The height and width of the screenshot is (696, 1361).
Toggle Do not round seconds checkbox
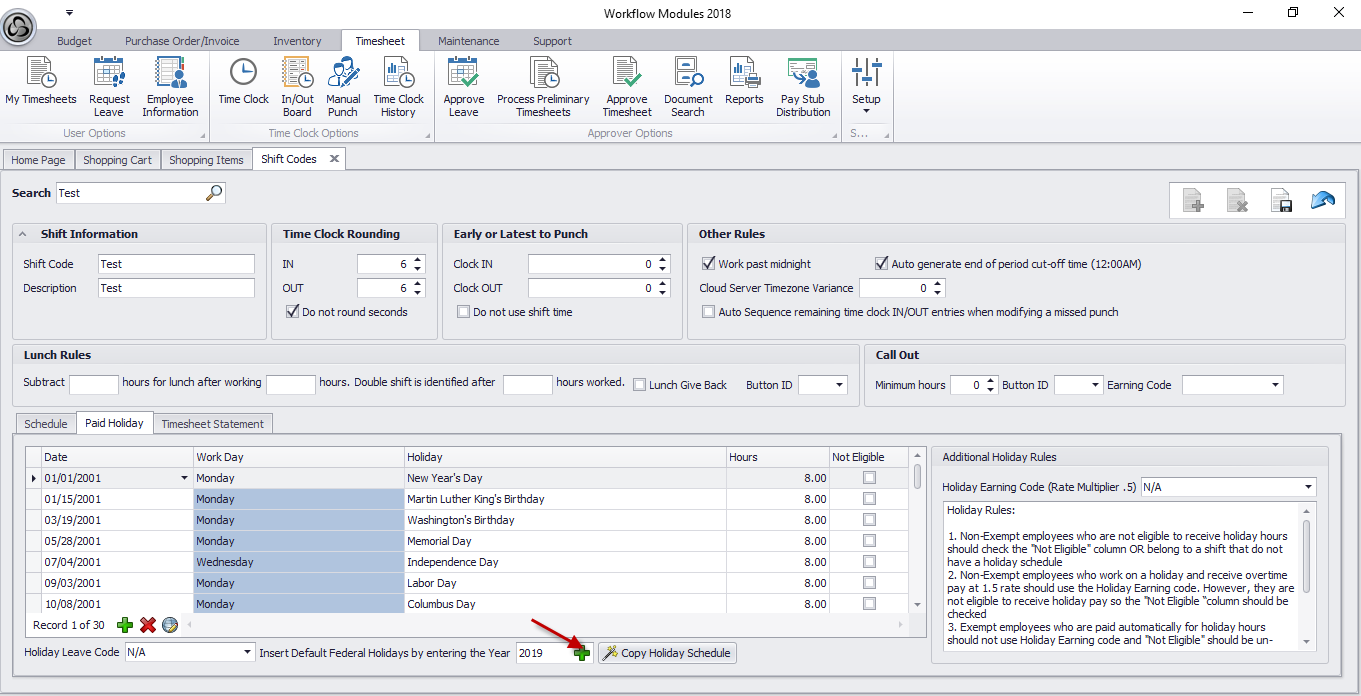293,312
